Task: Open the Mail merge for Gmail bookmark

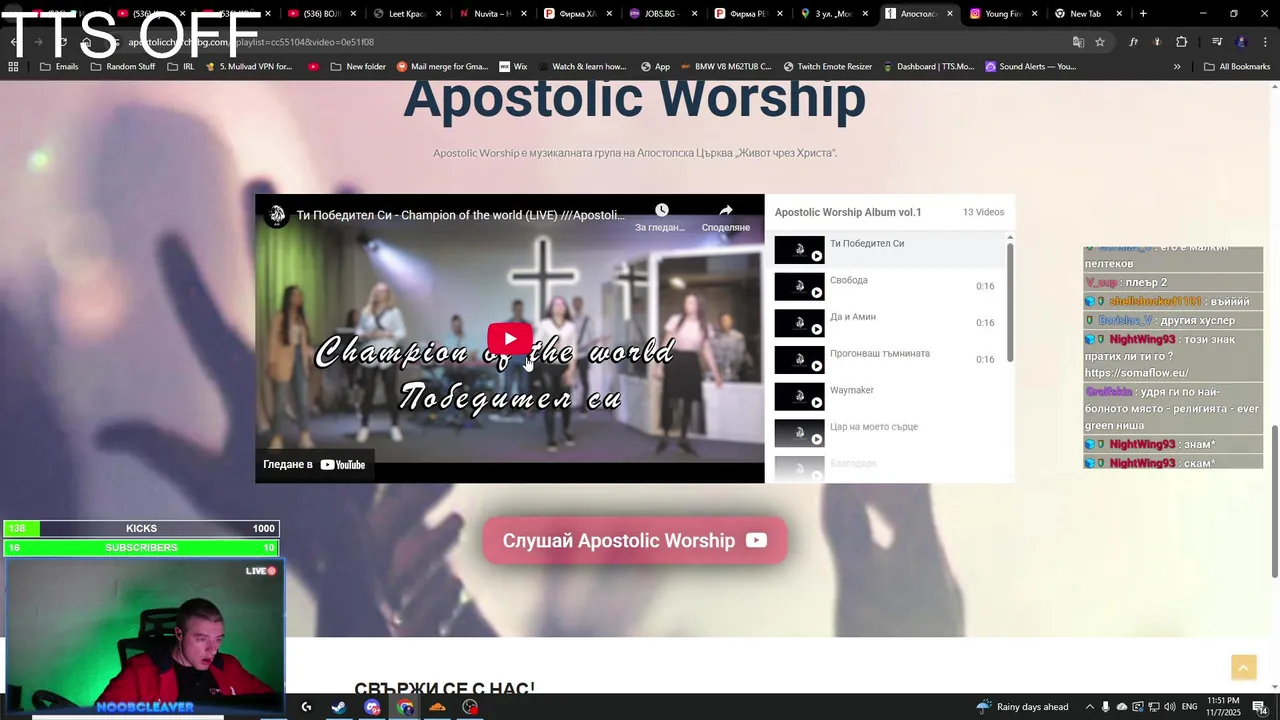Action: click(442, 67)
